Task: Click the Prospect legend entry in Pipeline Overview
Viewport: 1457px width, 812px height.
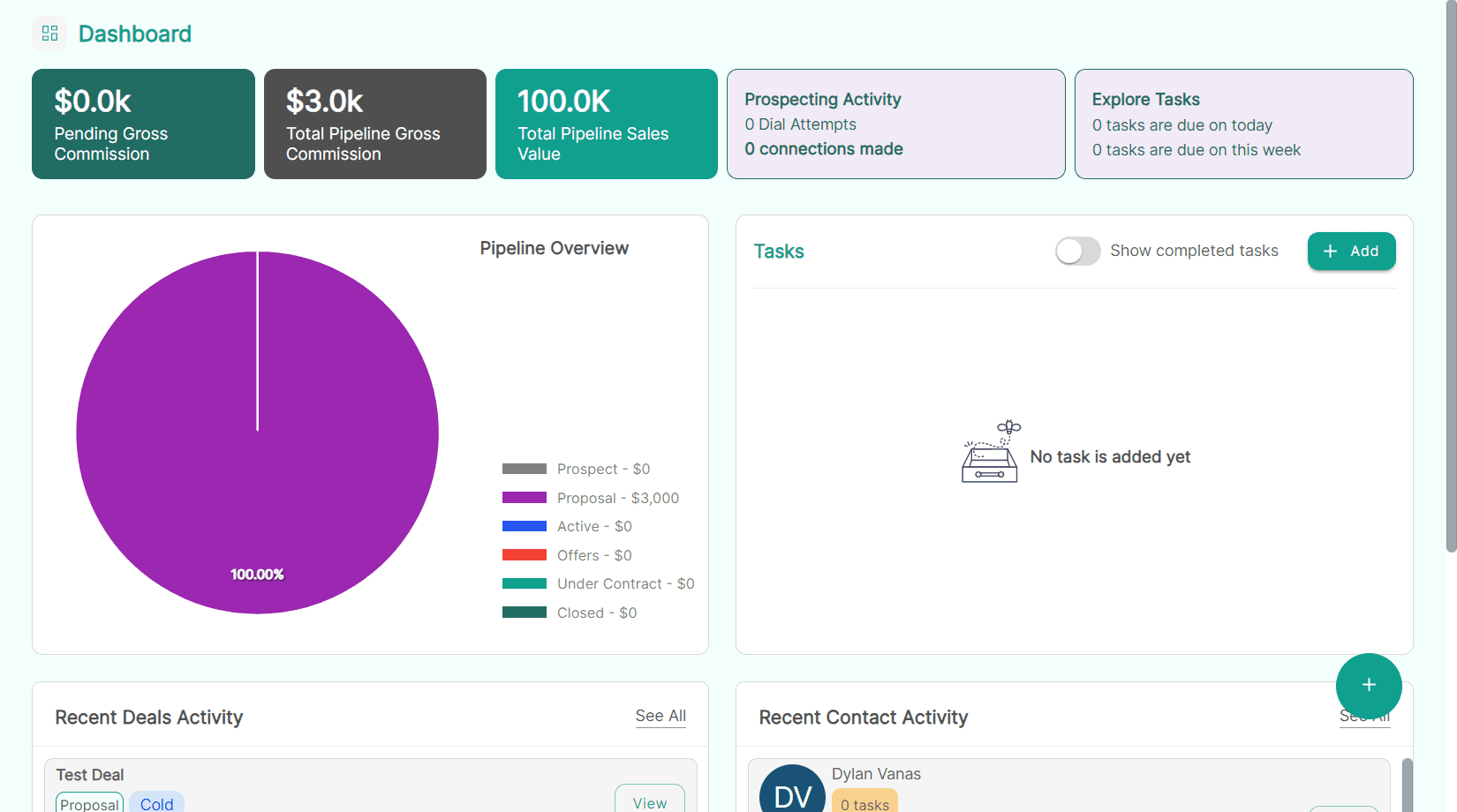Action: (x=603, y=468)
